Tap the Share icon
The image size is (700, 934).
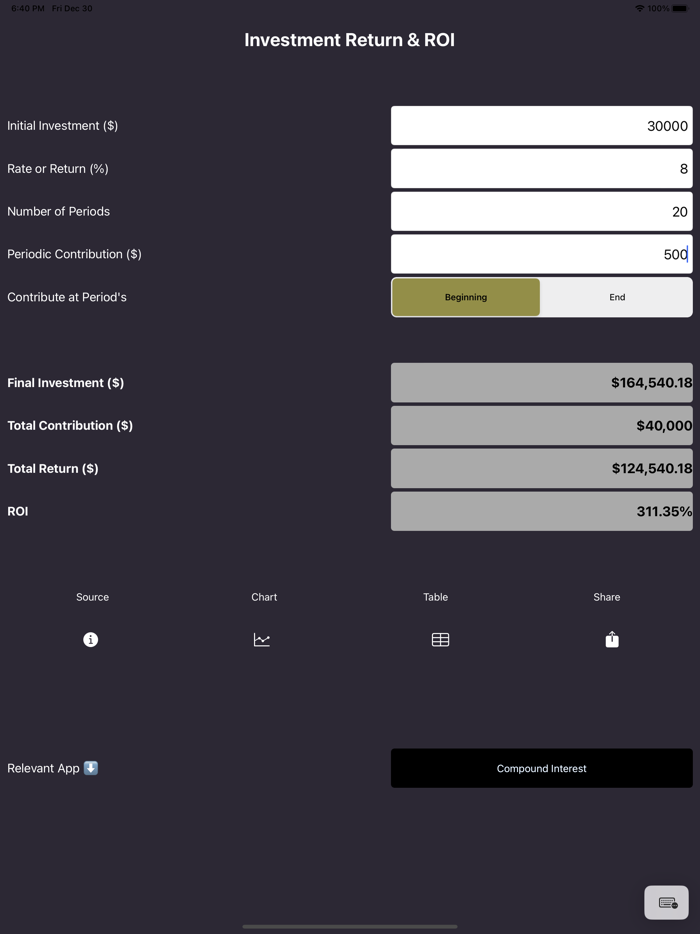pyautogui.click(x=611, y=639)
